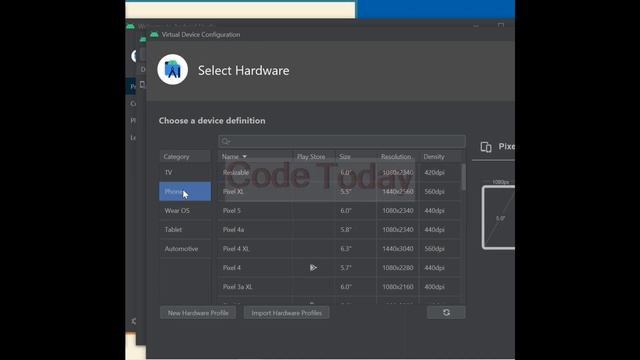Select the Pixel 3a XL device row
Screen dimensions: 640x360
340,287
